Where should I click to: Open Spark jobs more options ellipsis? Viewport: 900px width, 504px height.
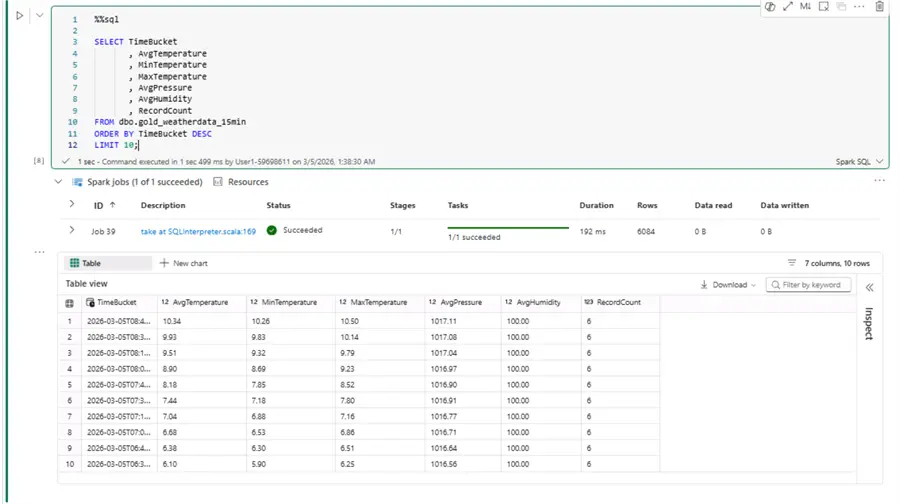(x=879, y=180)
